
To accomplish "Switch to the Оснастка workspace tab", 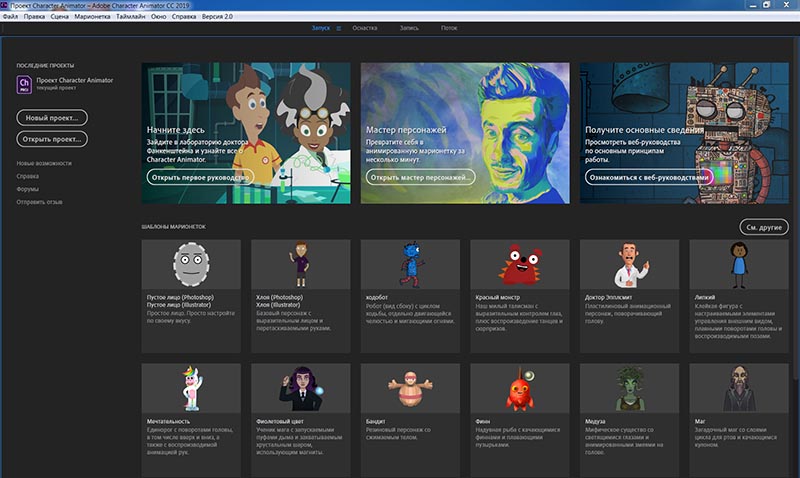I will click(x=364, y=28).
